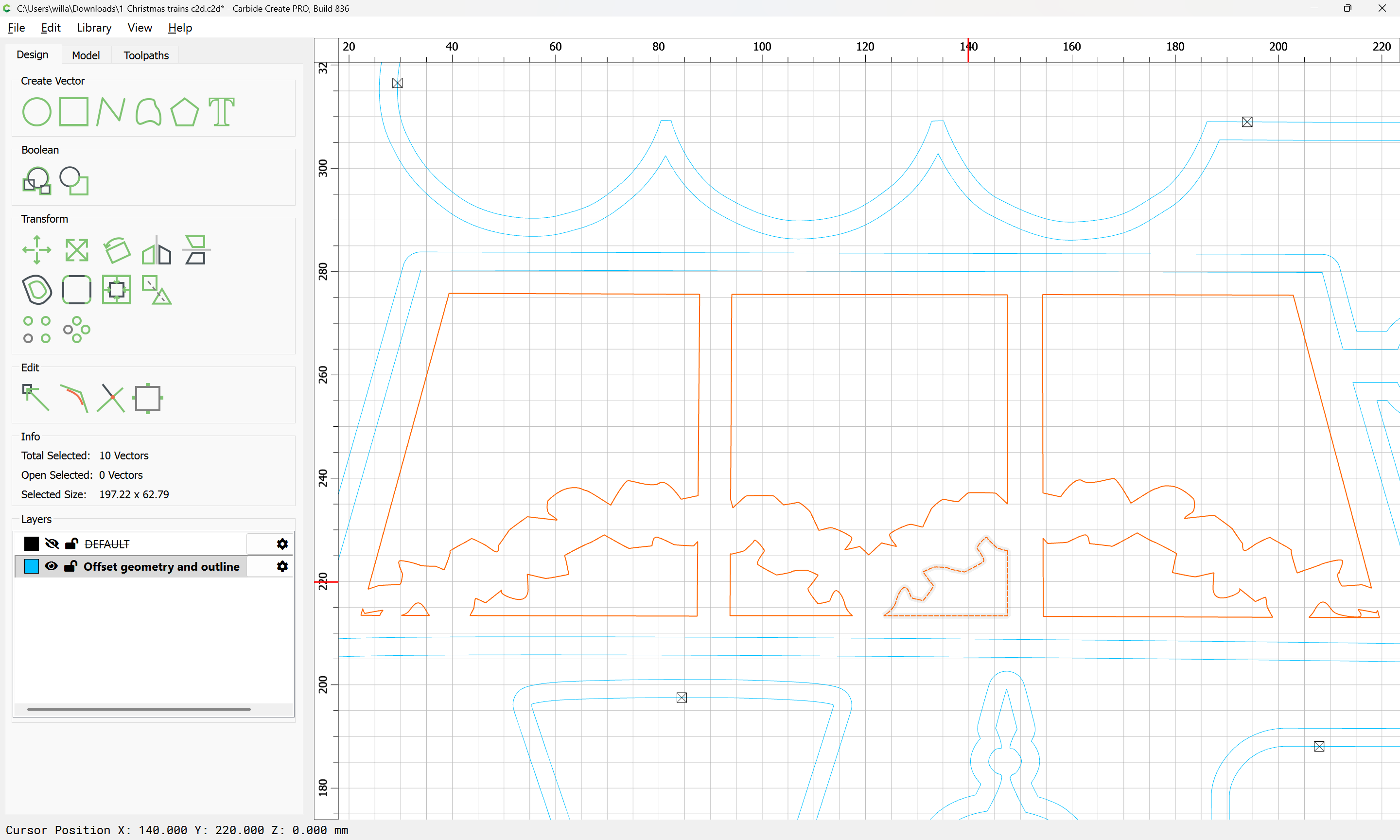Screen dimensions: 1400x840
Task: Select the Mirror flip tool
Action: 156,250
